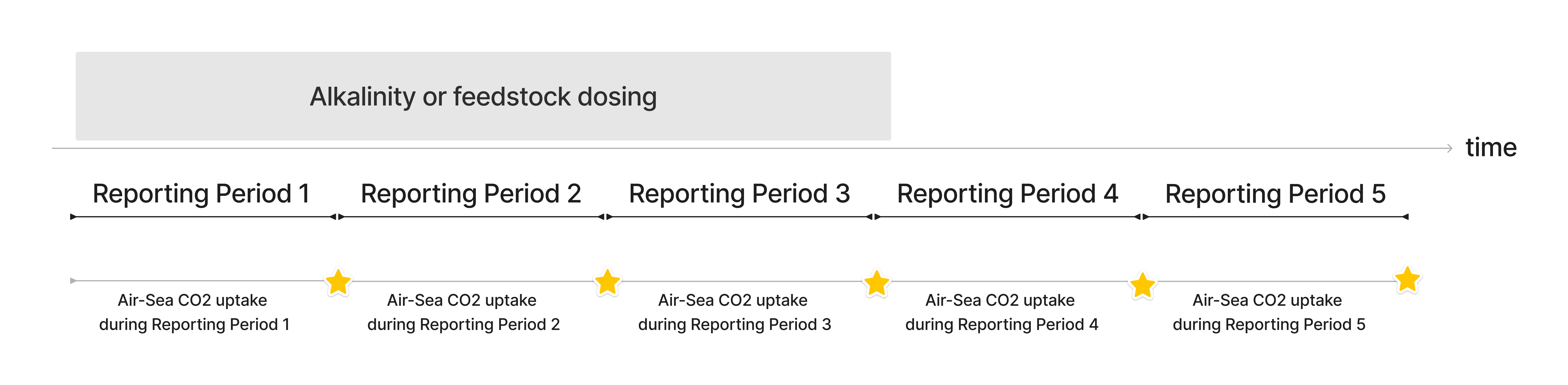Click the Reporting Period 3 heading
This screenshot has width=1568, height=385.
point(739,194)
